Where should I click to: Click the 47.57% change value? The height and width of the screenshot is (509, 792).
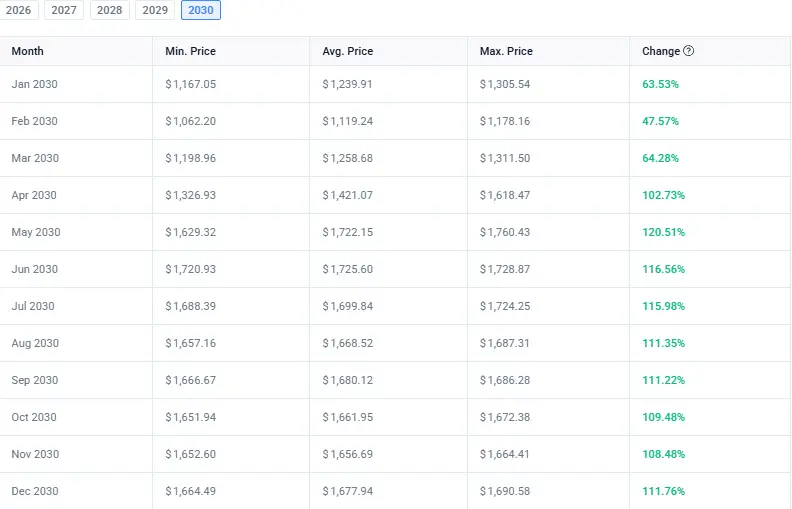pyautogui.click(x=660, y=121)
